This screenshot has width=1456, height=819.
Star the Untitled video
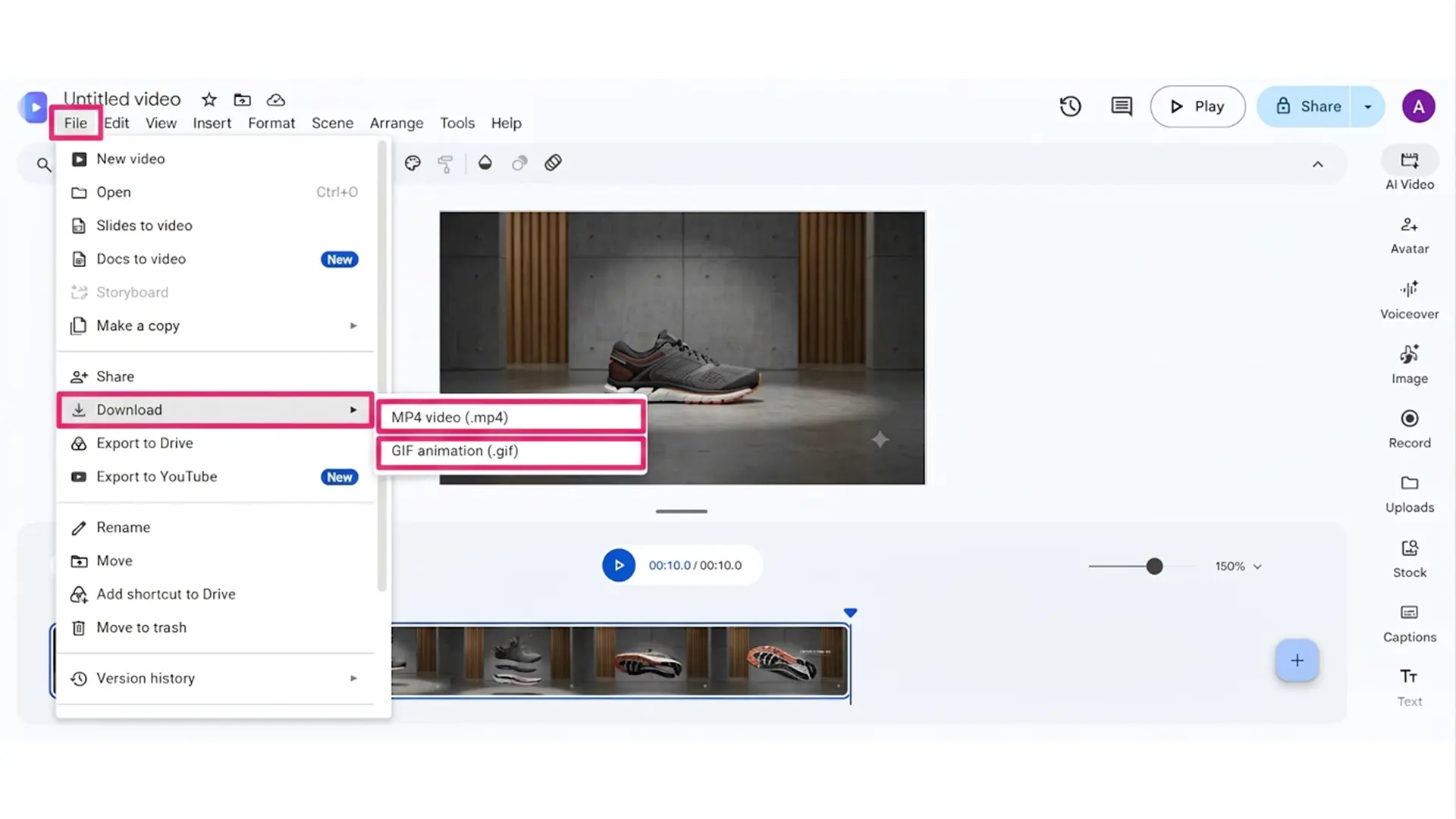coord(209,99)
